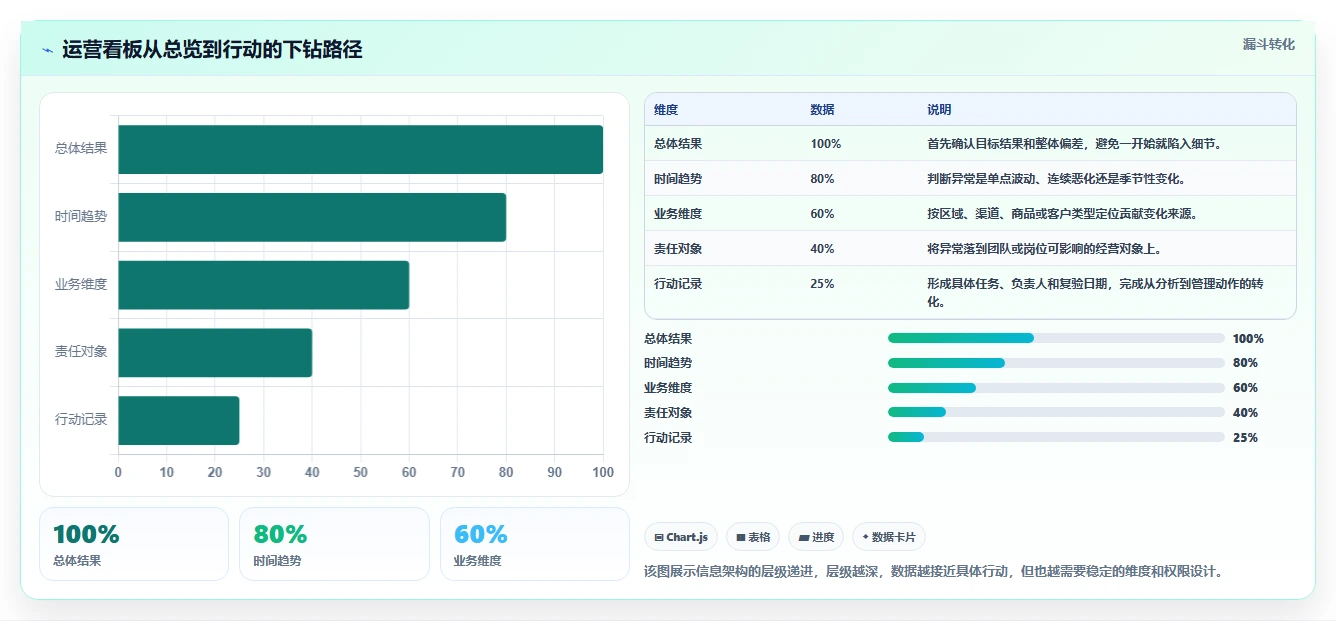
Task: Click the 40% cell in the table
Action: (x=822, y=249)
